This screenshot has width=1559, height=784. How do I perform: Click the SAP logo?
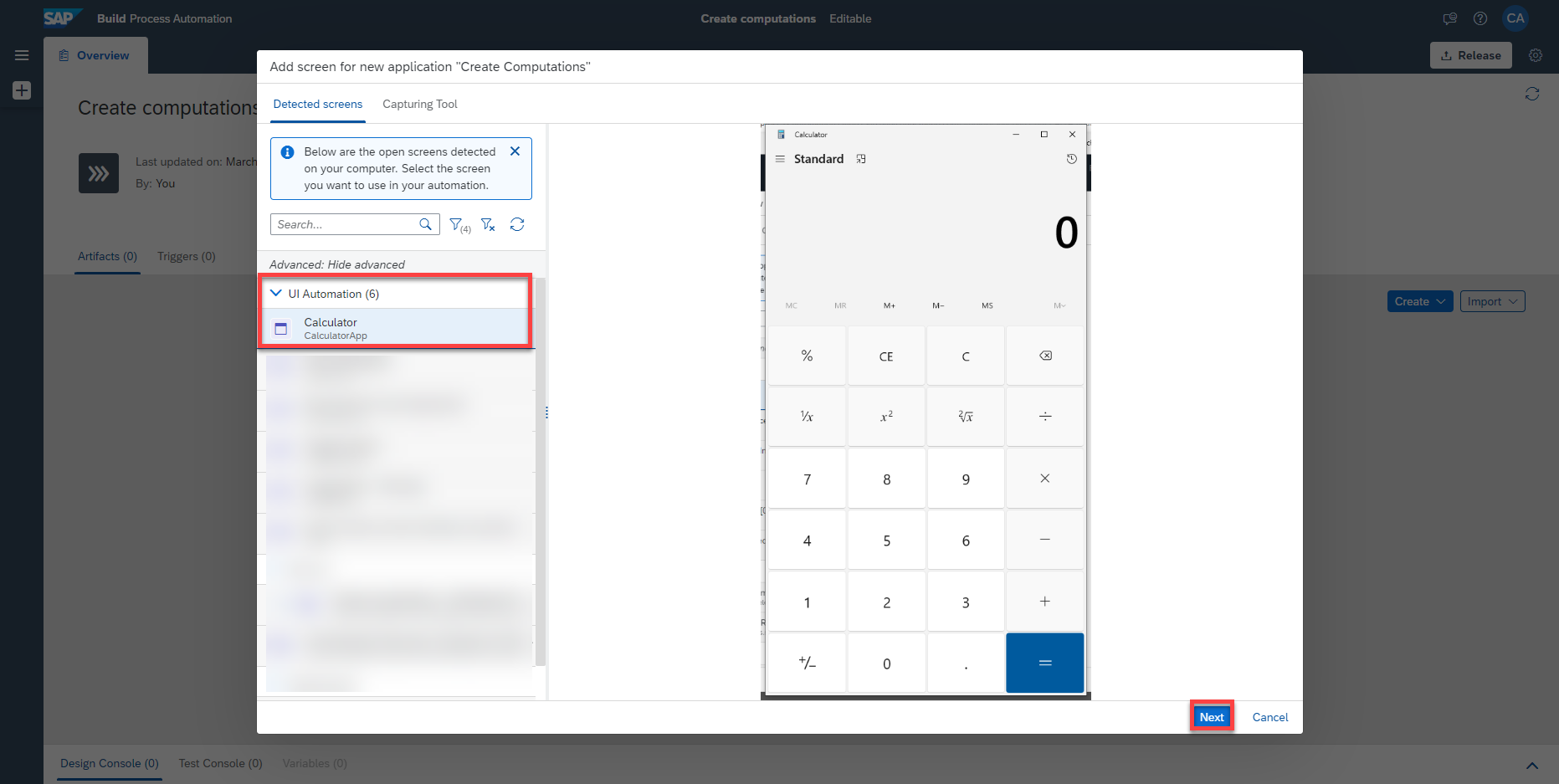click(x=63, y=18)
